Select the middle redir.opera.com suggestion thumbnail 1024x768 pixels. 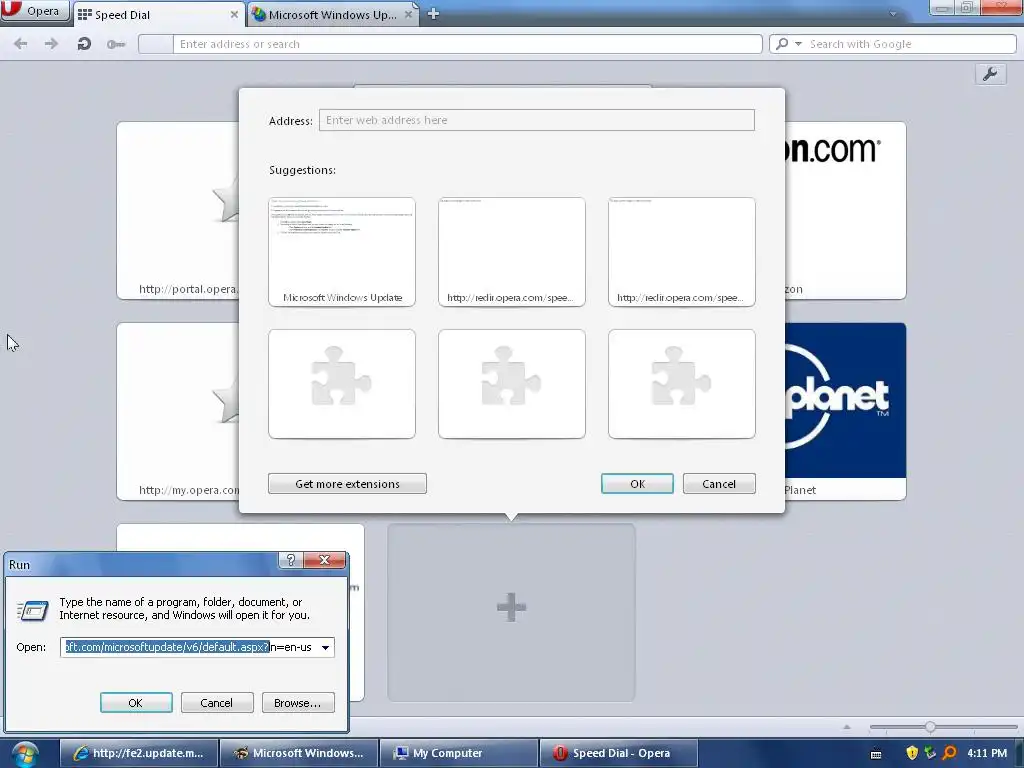pos(511,251)
